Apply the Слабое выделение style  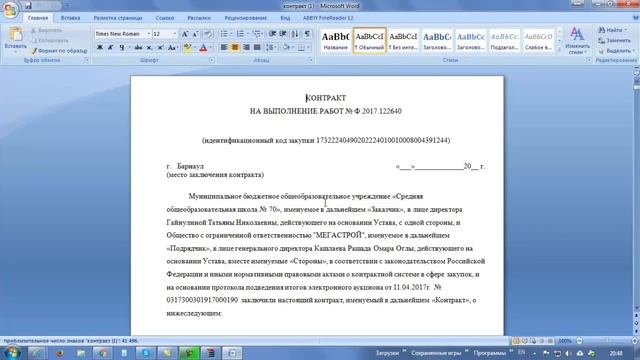538,40
